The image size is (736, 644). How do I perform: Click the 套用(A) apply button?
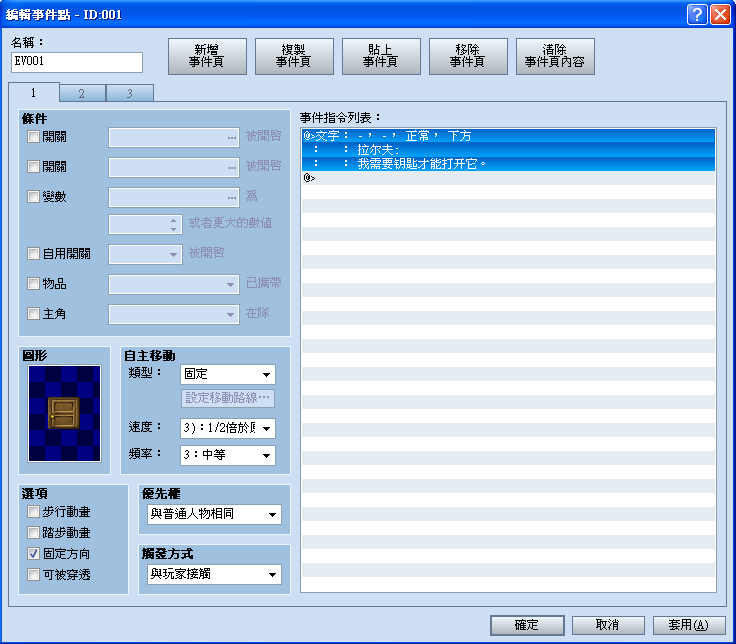[689, 625]
